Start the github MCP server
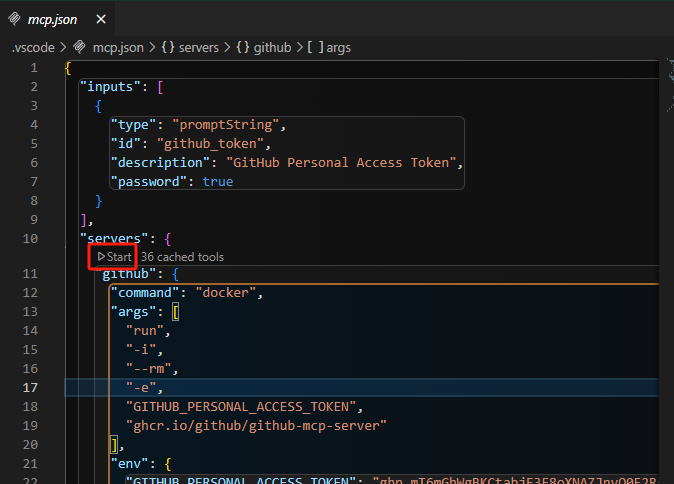Viewport: 674px width, 484px height. point(114,257)
